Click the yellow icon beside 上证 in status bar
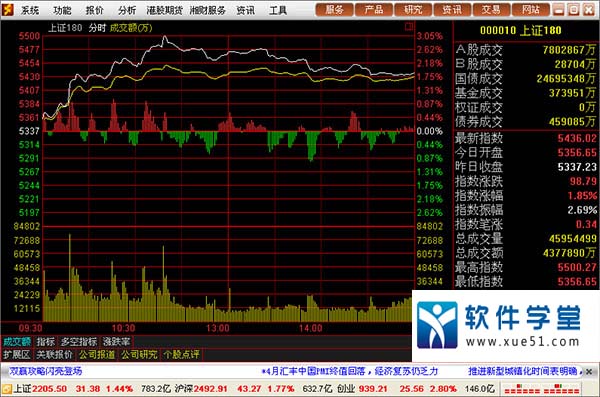 point(7,389)
